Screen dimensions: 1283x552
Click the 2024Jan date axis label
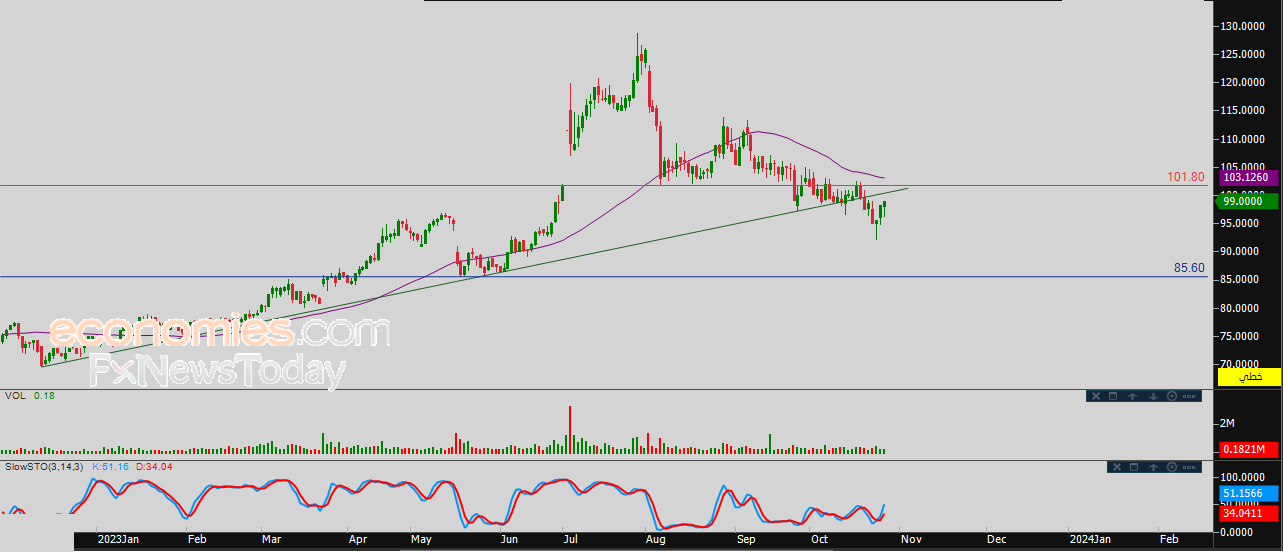[x=1091, y=539]
